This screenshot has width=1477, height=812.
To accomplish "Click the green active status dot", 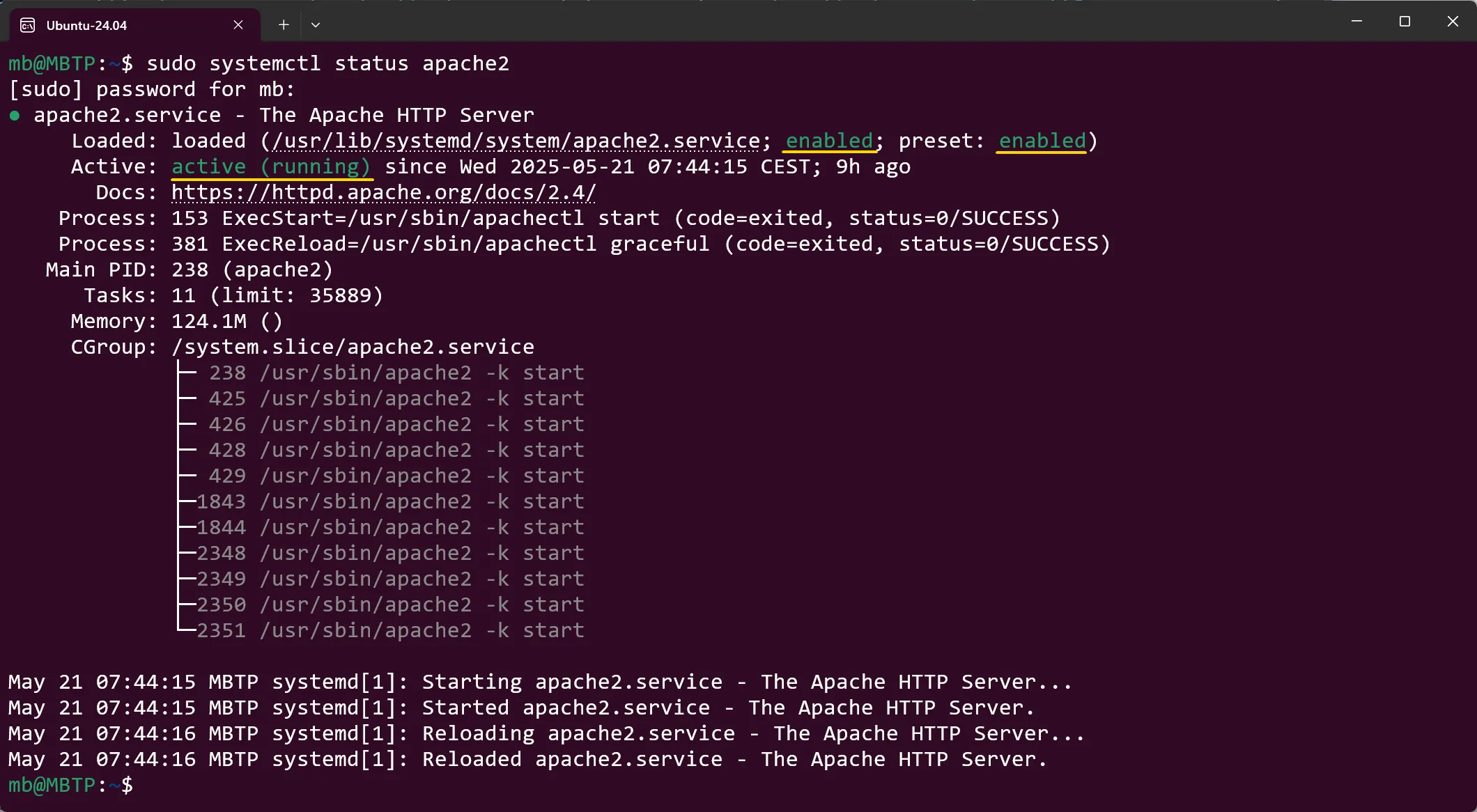I will [15, 116].
